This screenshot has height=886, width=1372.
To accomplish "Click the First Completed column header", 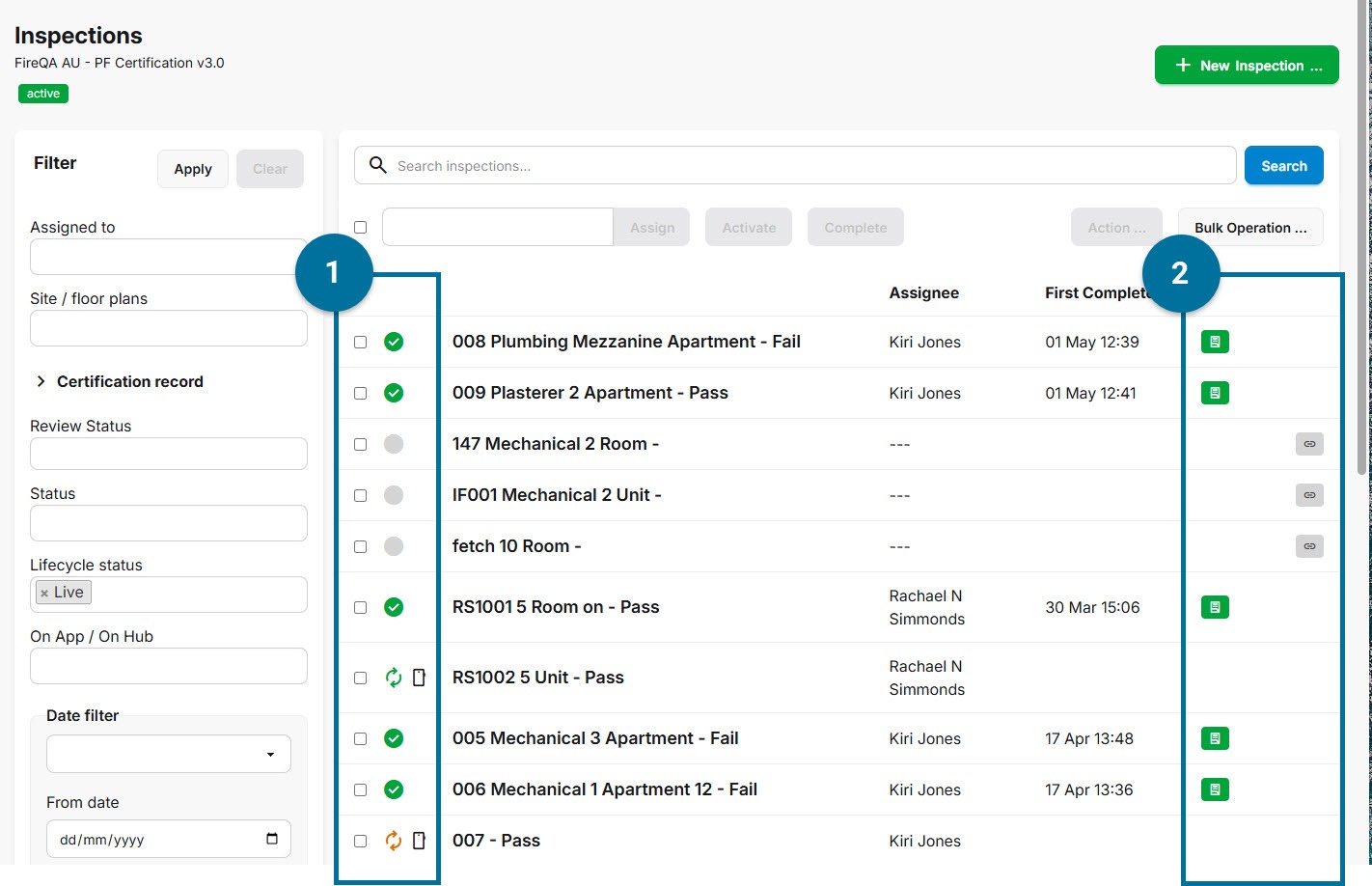I will point(1100,292).
